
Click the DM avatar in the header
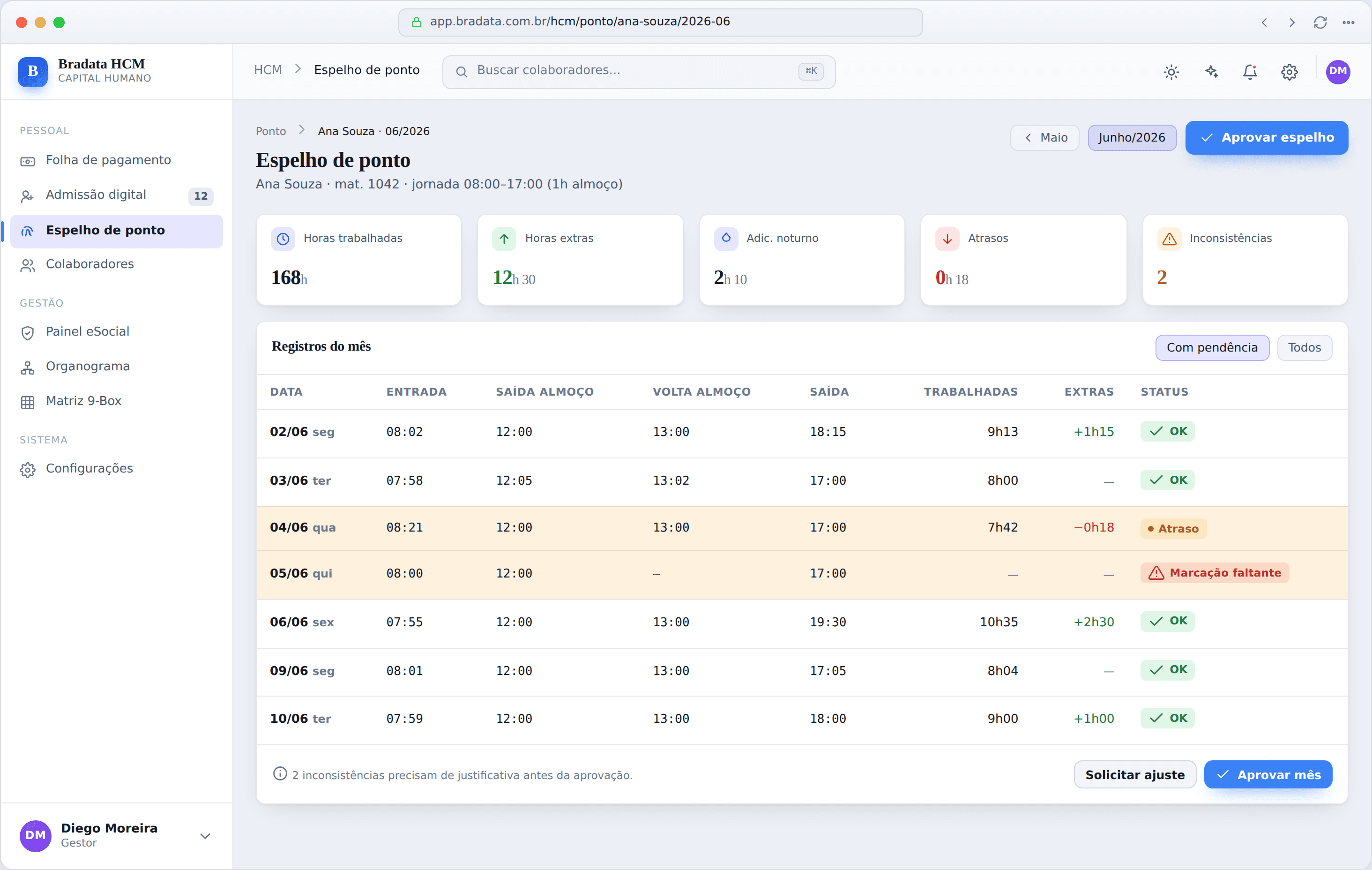1338,72
